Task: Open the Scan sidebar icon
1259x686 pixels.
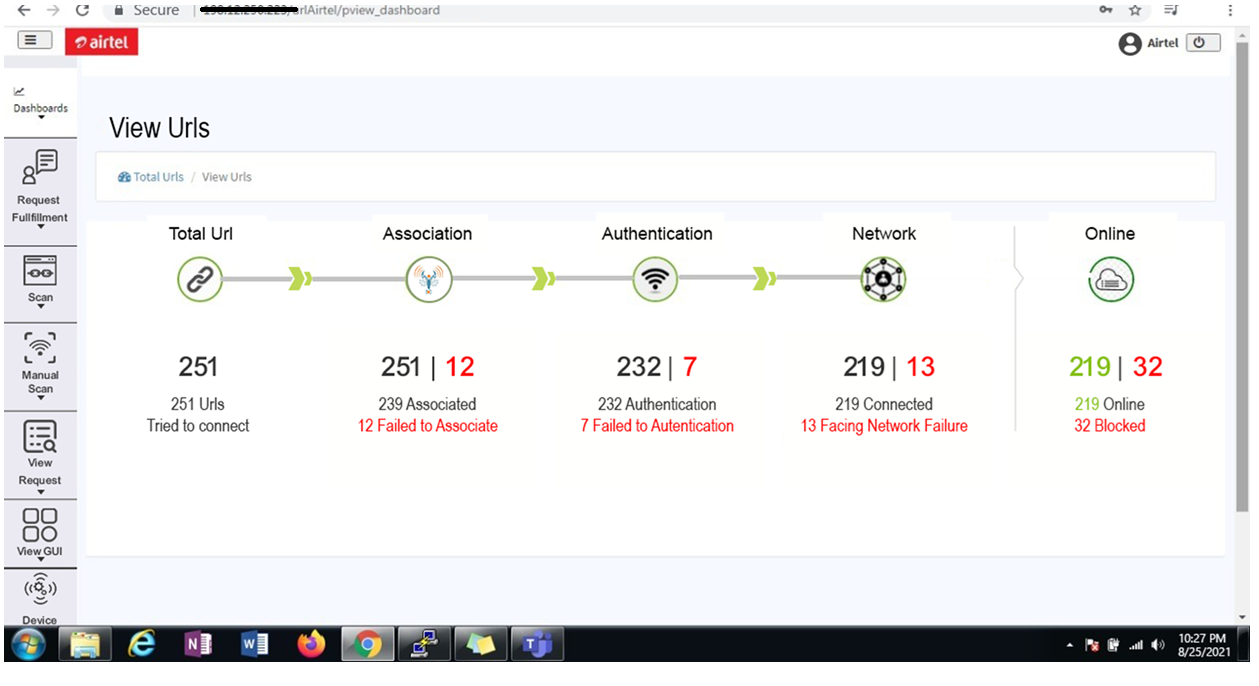Action: 40,272
